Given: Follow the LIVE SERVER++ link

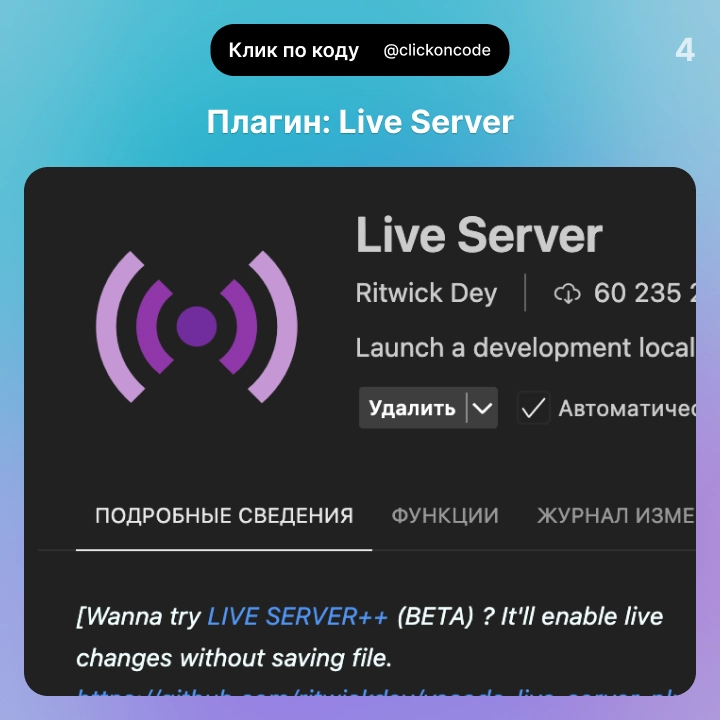Looking at the screenshot, I should click(298, 616).
